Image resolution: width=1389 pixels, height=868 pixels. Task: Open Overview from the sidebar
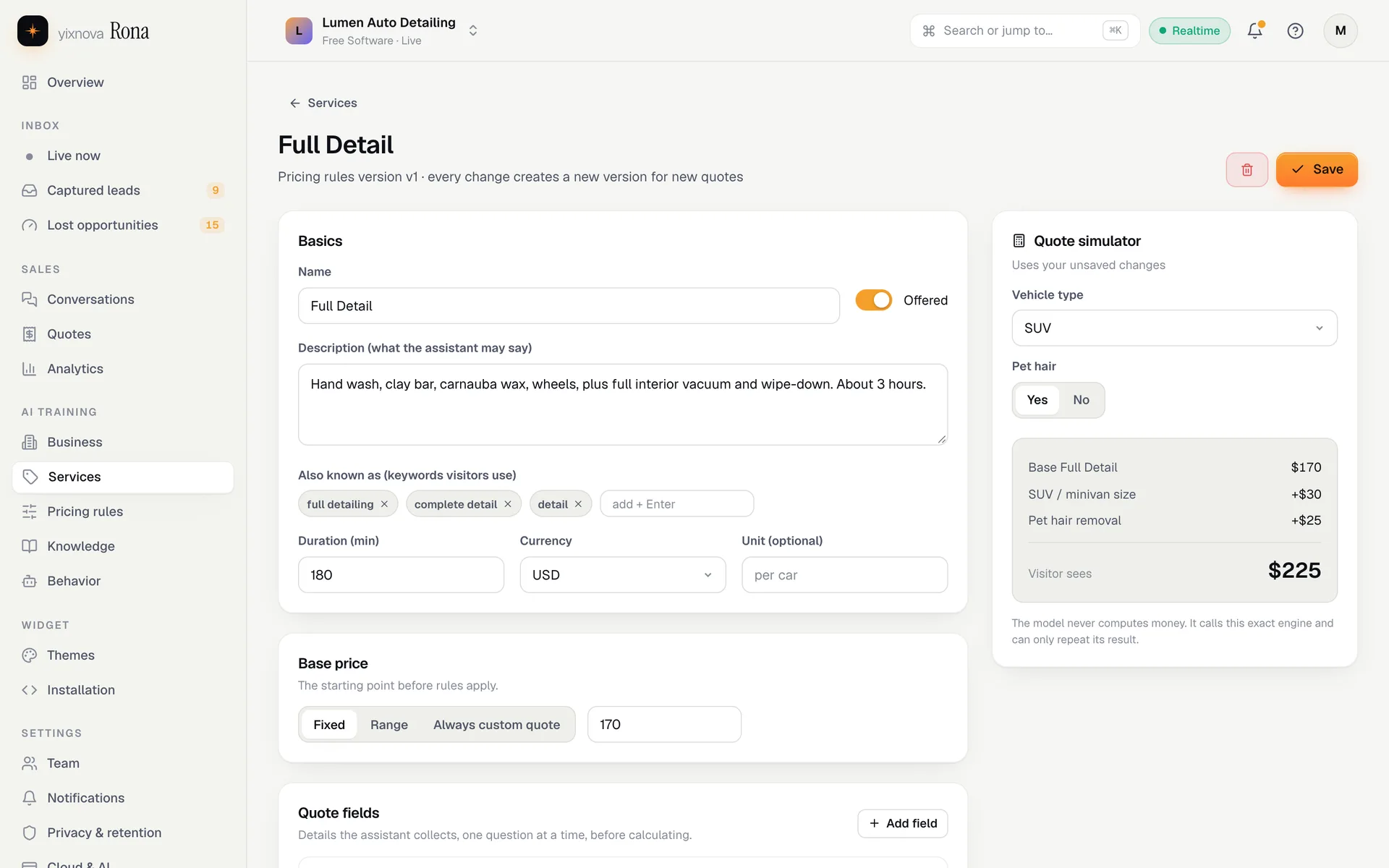pyautogui.click(x=123, y=82)
